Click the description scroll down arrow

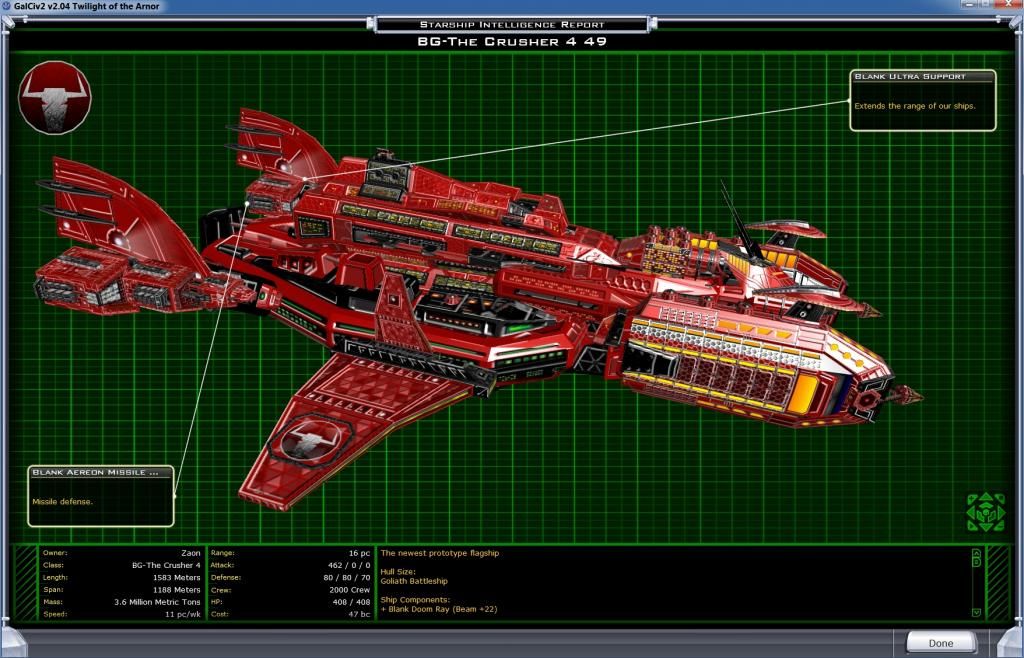pyautogui.click(x=976, y=612)
